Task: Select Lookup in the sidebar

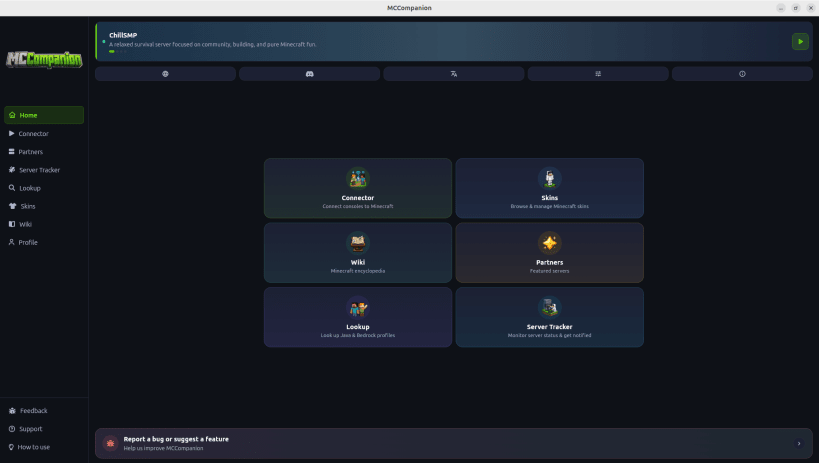Action: pos(44,188)
